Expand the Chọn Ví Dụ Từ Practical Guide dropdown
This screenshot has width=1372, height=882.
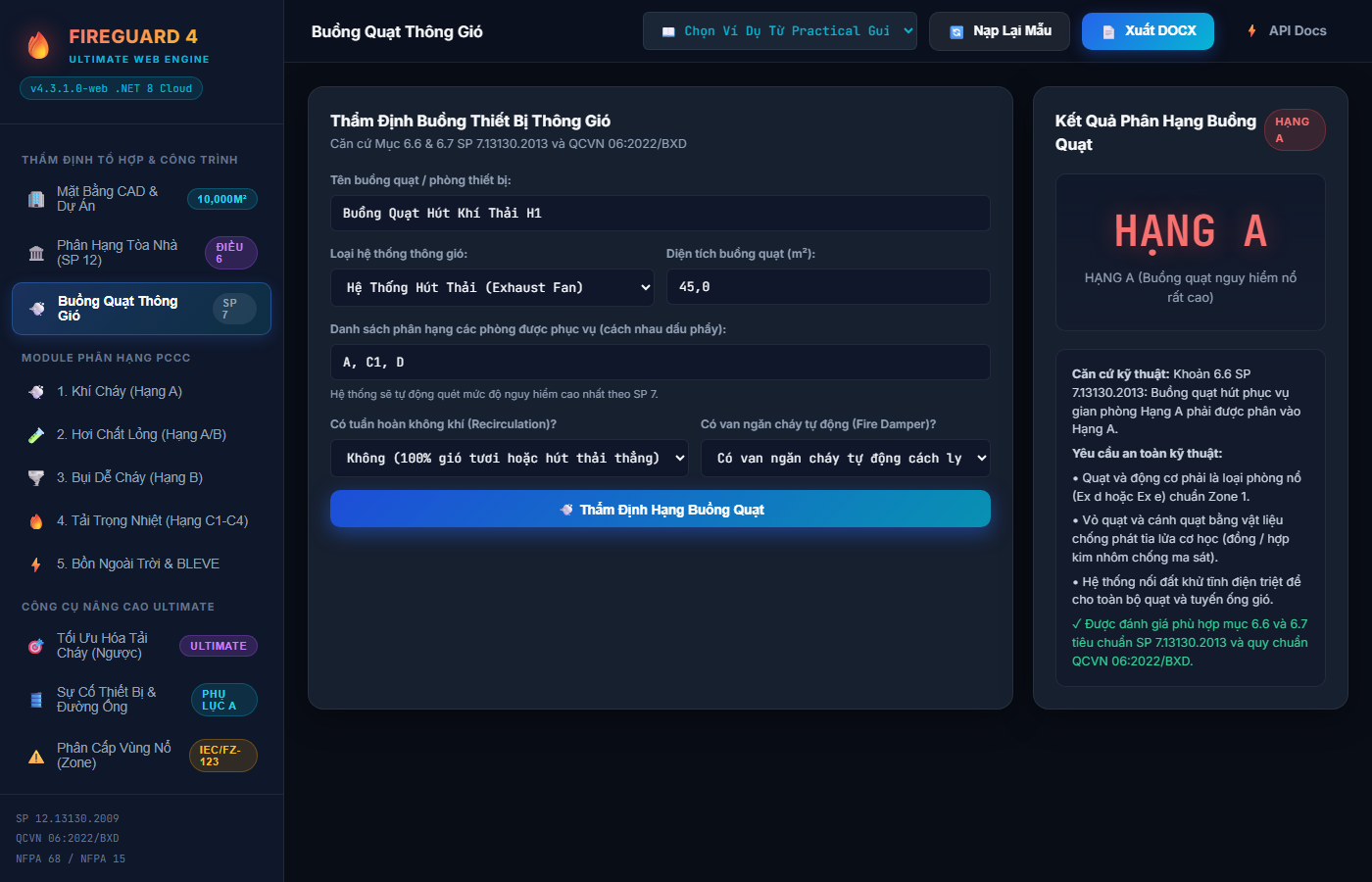coord(780,31)
